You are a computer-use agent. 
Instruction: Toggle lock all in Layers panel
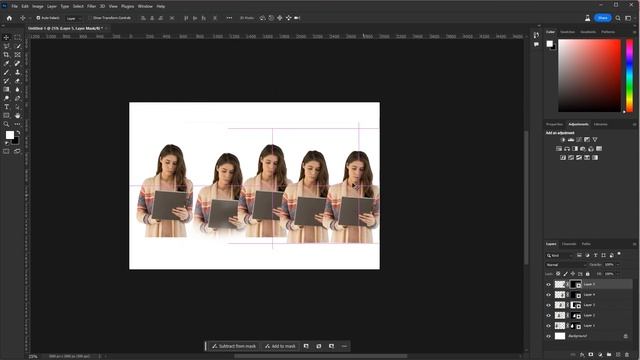point(588,274)
